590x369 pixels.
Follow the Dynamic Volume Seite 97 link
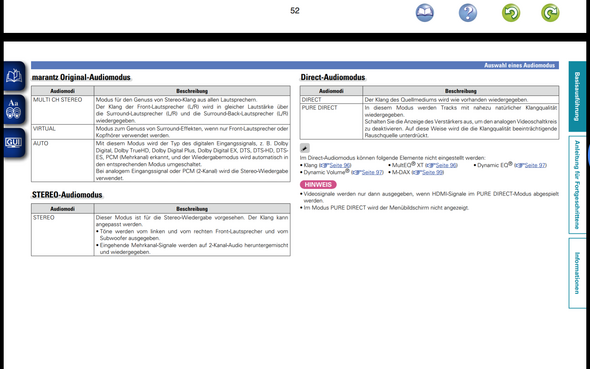pos(368,172)
